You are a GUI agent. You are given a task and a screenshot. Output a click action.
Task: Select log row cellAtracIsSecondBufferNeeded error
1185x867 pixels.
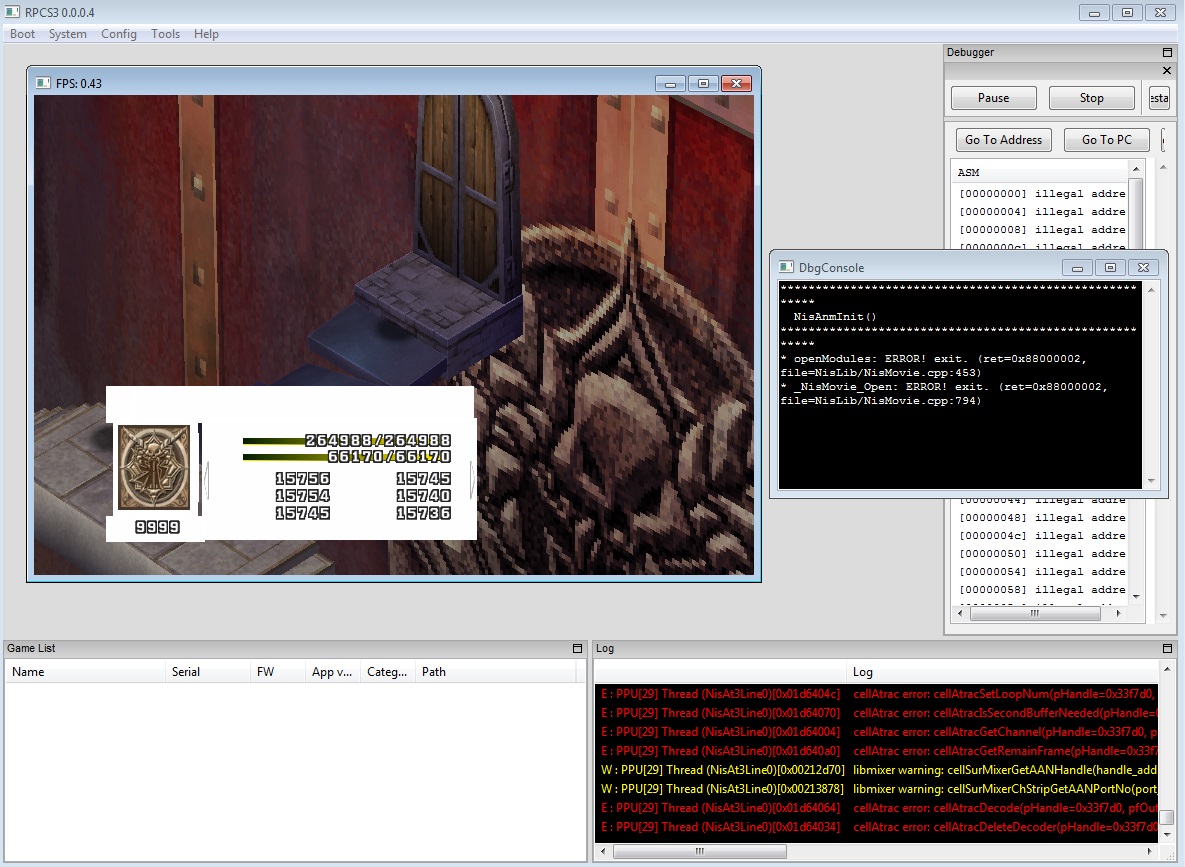tap(877, 713)
